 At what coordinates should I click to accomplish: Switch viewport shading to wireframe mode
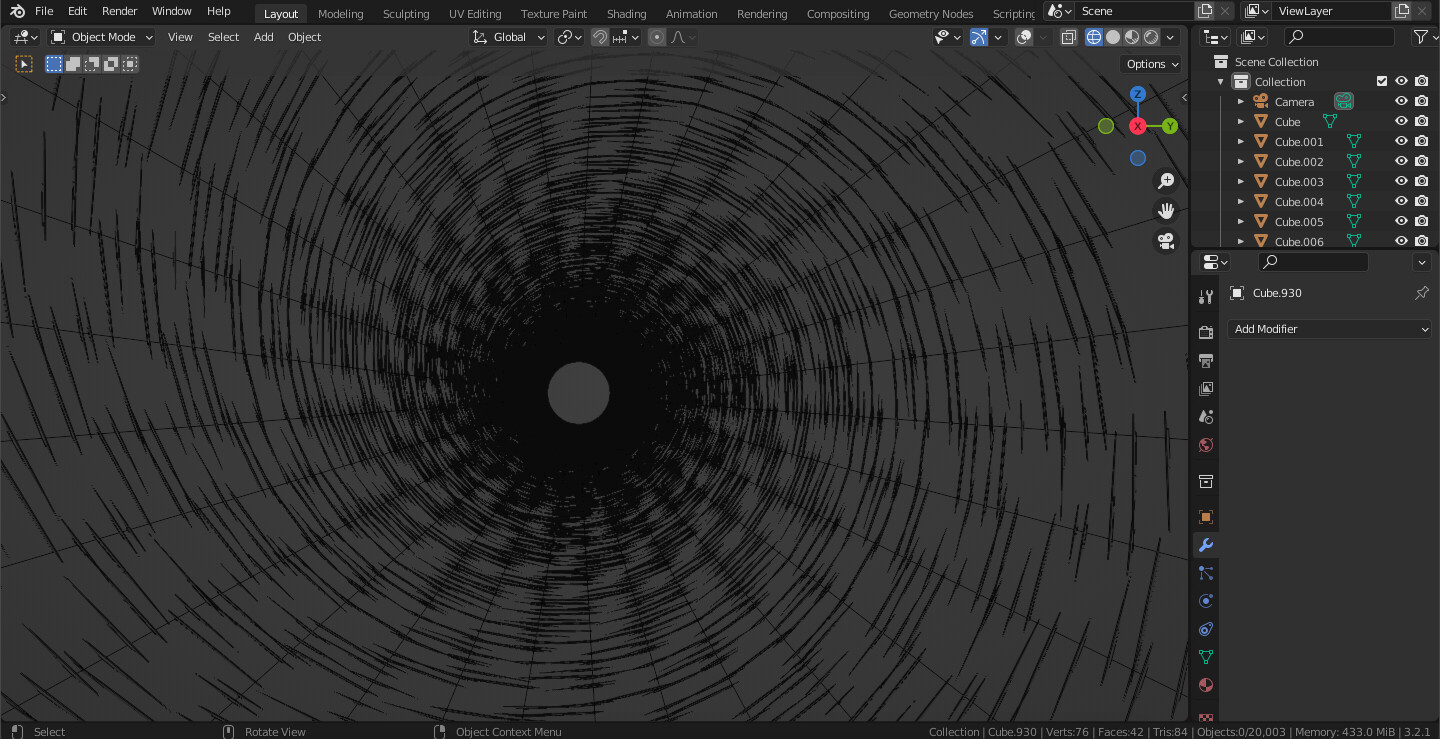1094,37
